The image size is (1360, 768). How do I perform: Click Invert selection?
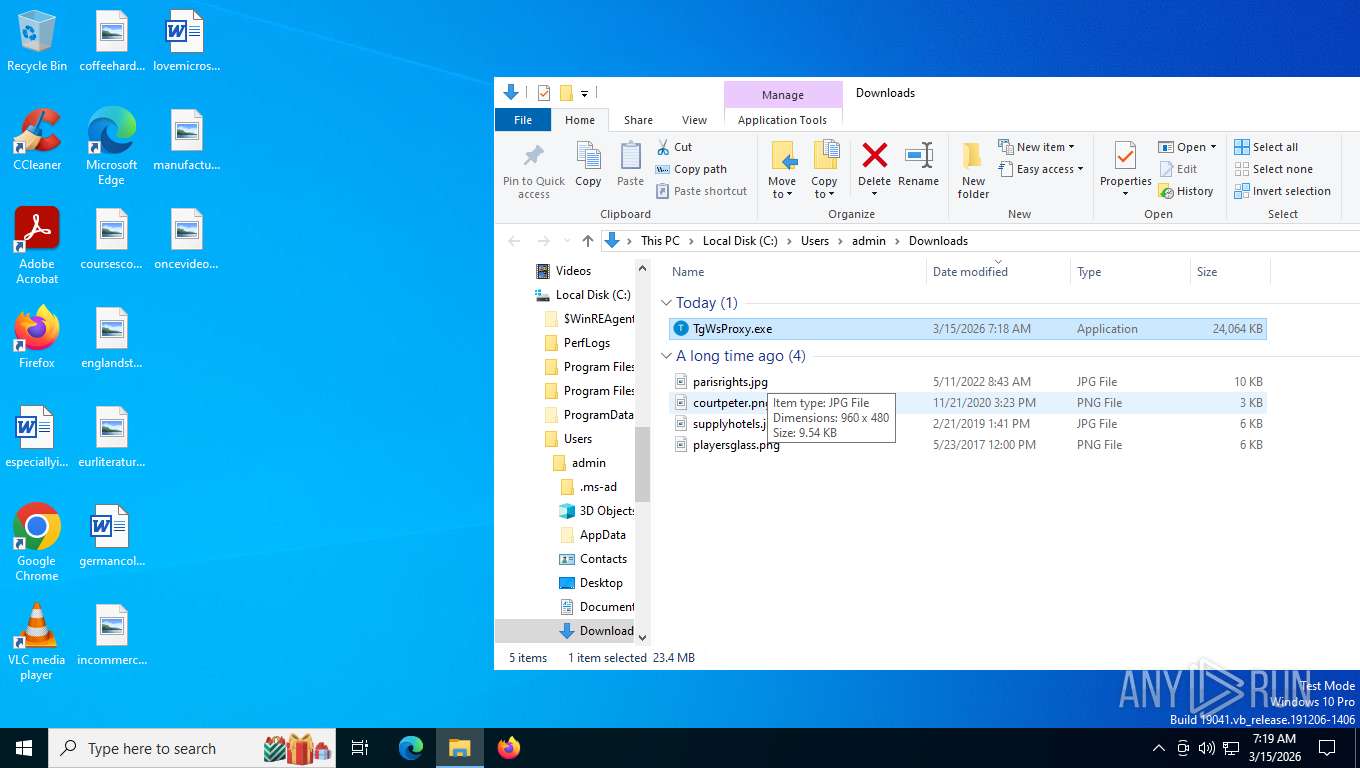[1282, 191]
